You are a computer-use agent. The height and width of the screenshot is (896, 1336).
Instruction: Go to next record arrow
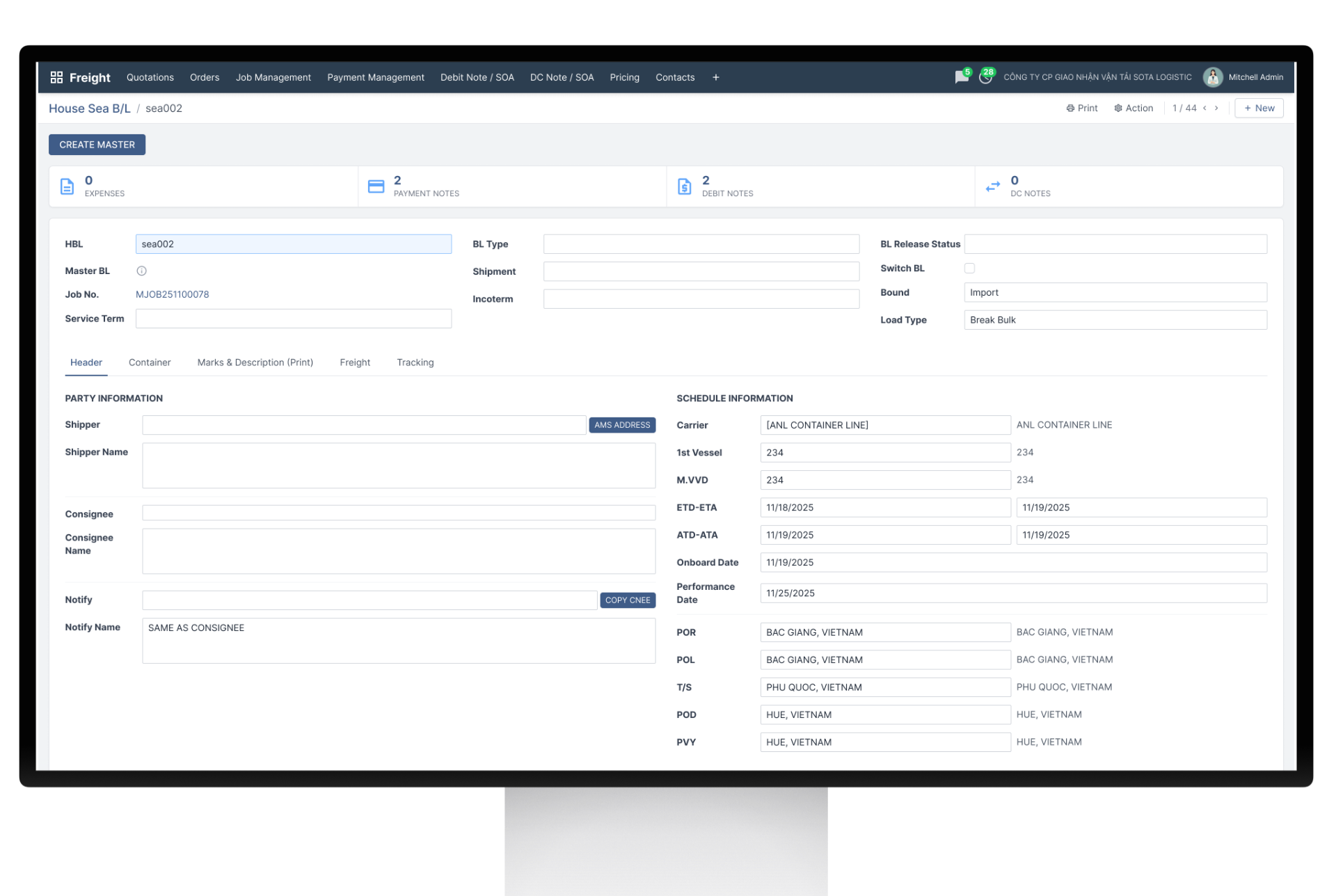1216,108
